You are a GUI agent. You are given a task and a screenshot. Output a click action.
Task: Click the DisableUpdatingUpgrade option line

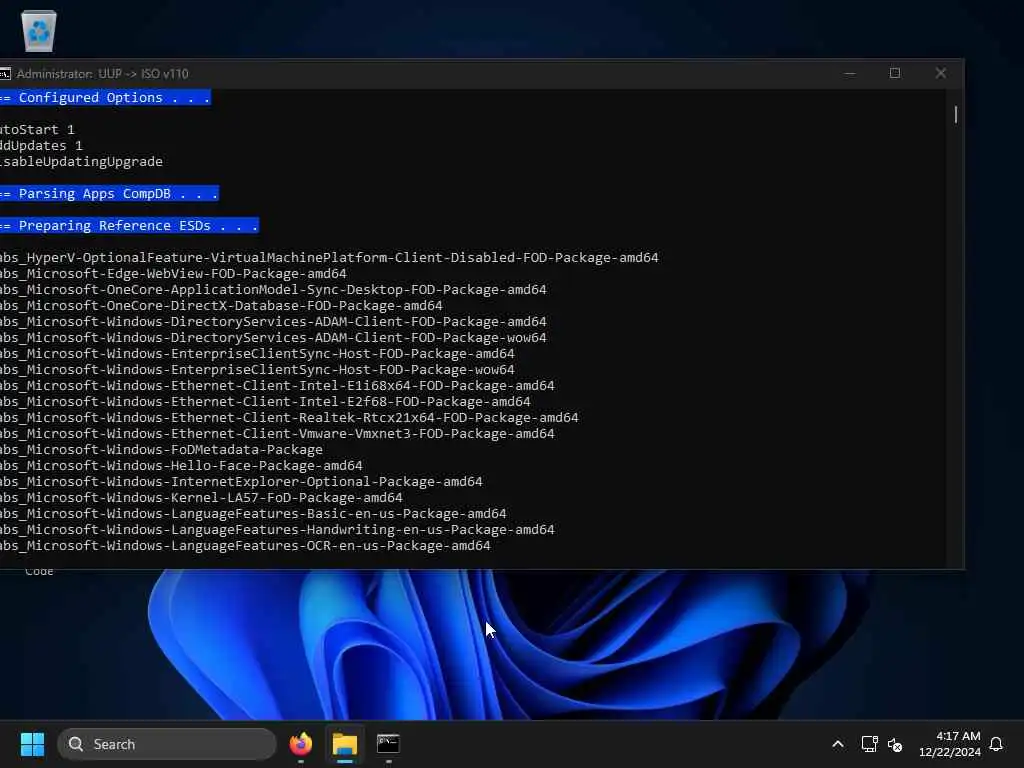click(81, 161)
